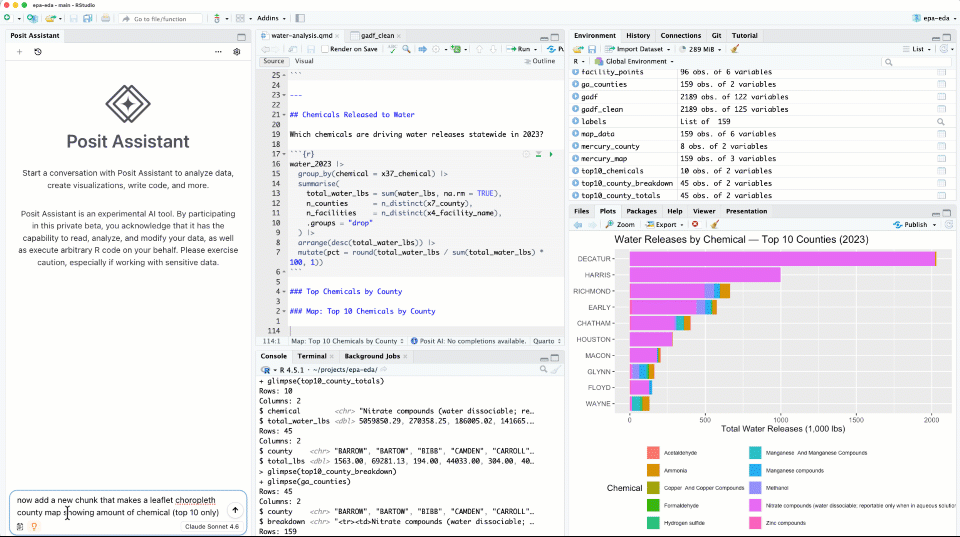Click the insert new chunk green icon

(x=456, y=49)
